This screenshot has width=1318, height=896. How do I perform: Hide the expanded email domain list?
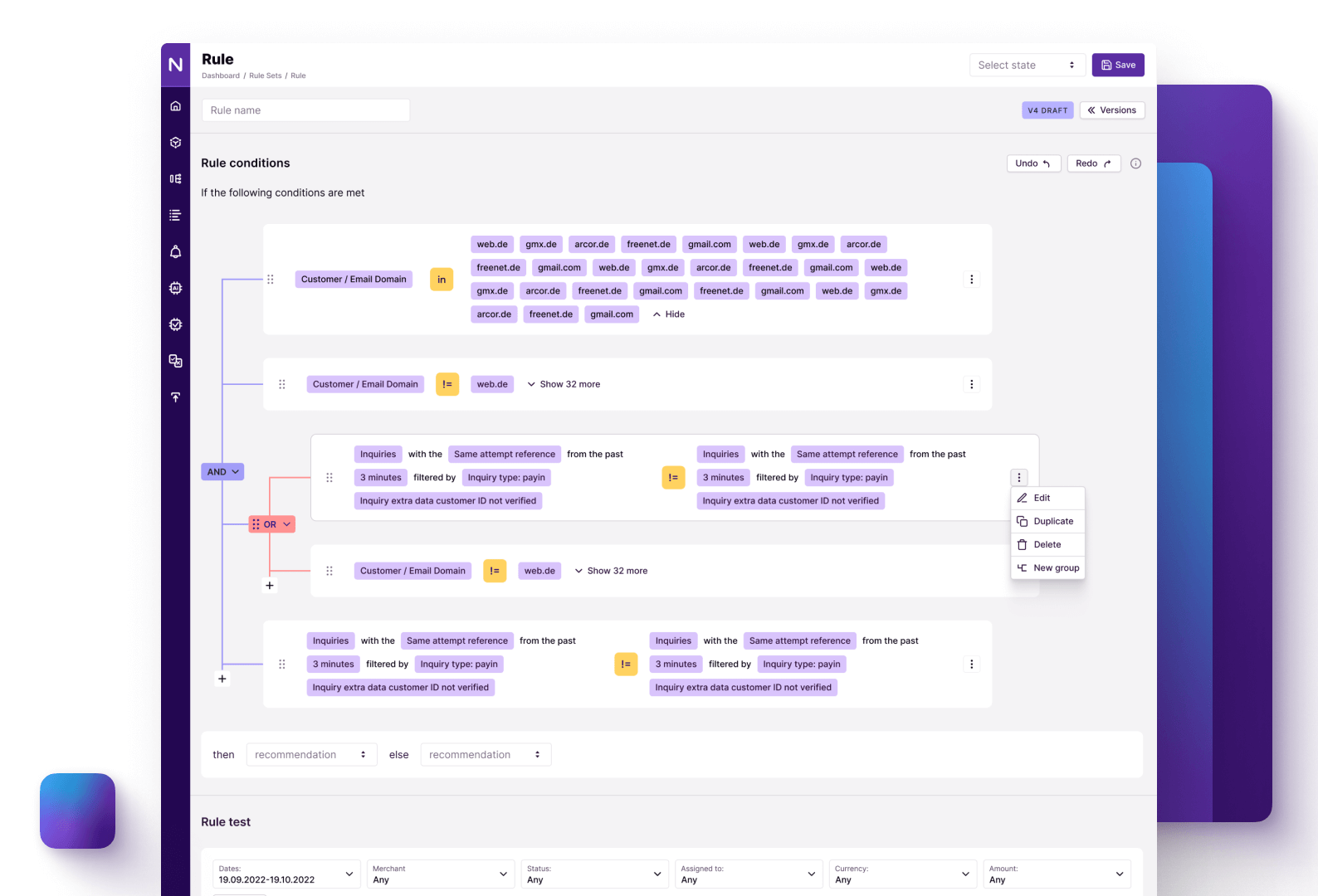coord(669,314)
